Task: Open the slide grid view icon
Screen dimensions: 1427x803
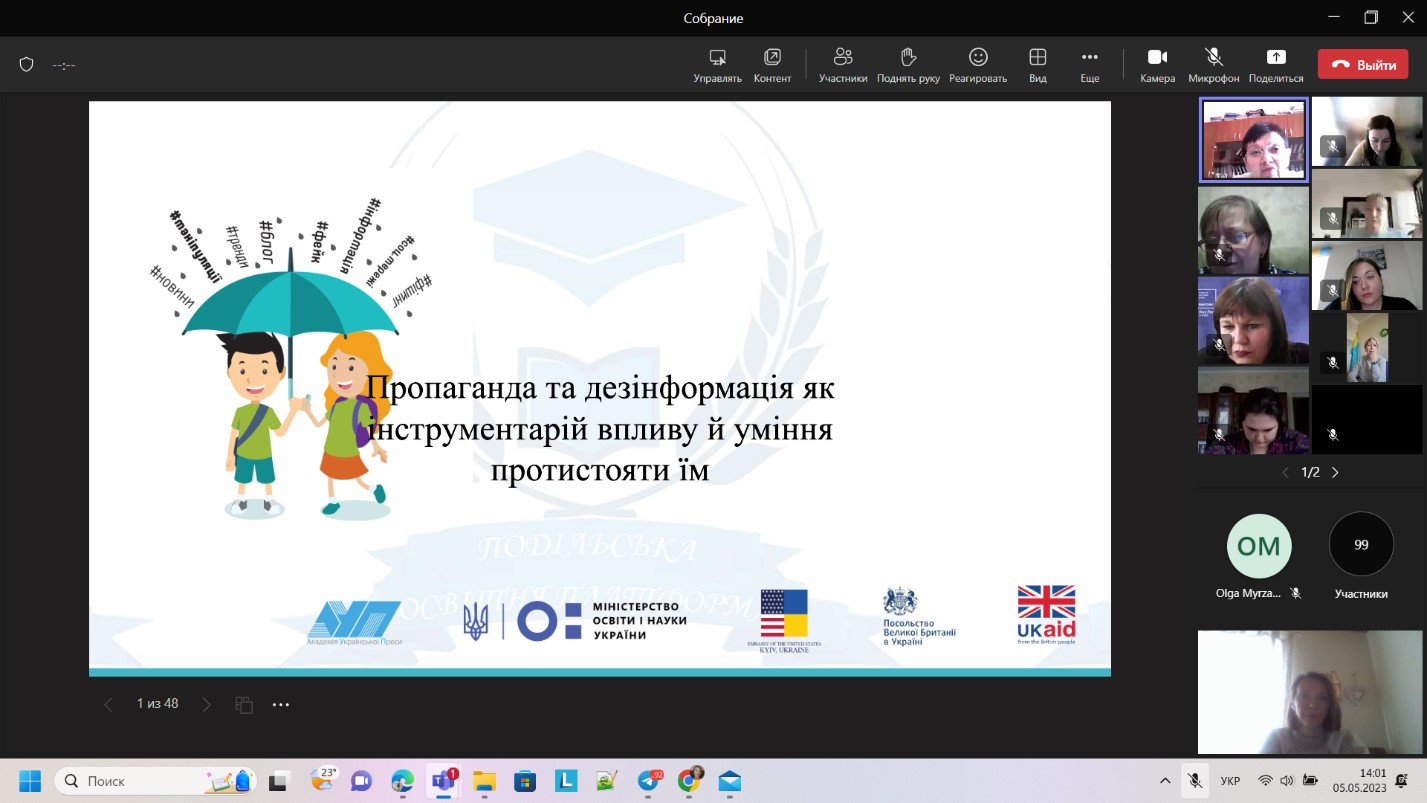Action: coord(244,705)
